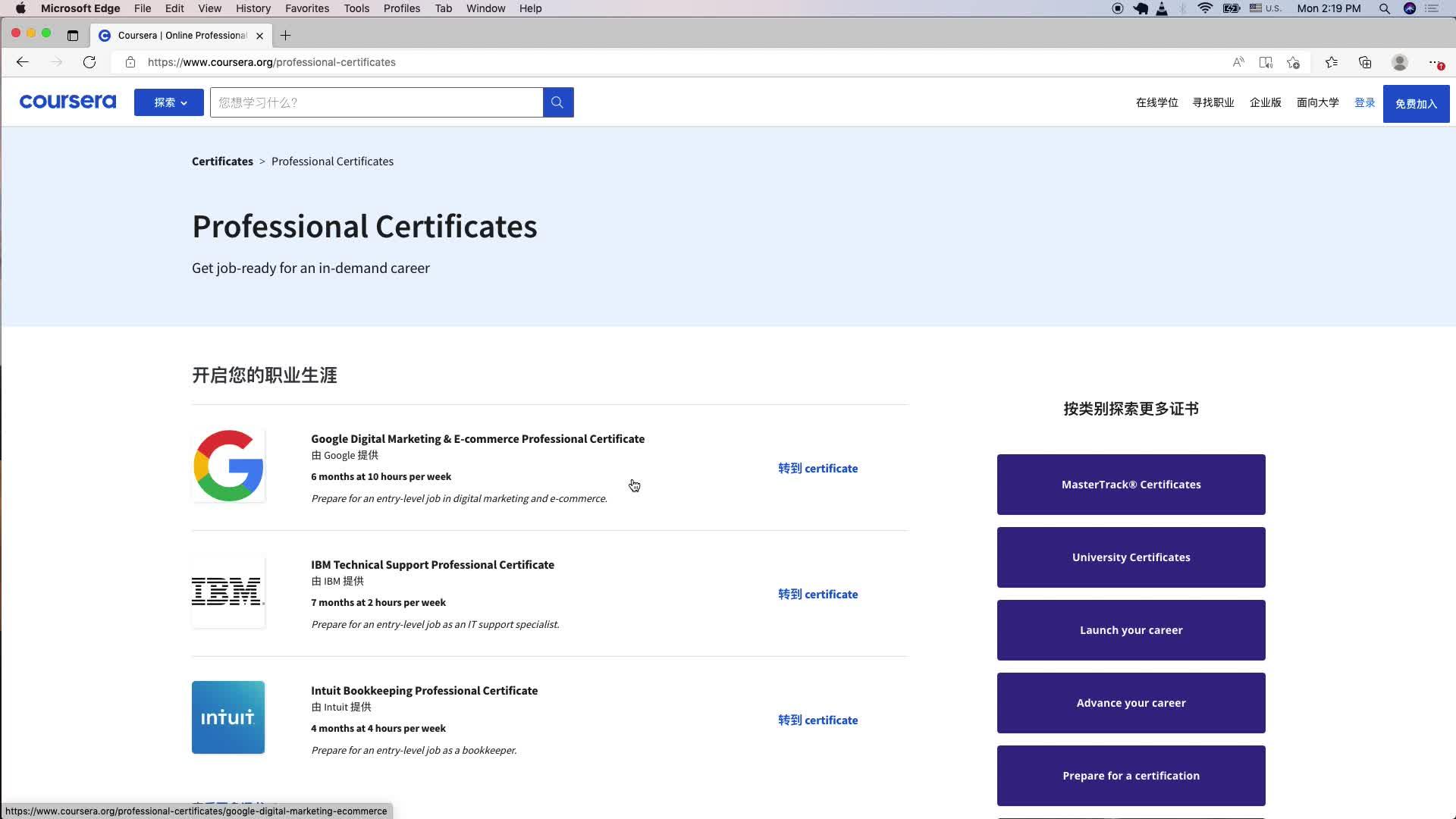Open the Favorites menu
Viewport: 1456px width, 819px height.
(307, 8)
